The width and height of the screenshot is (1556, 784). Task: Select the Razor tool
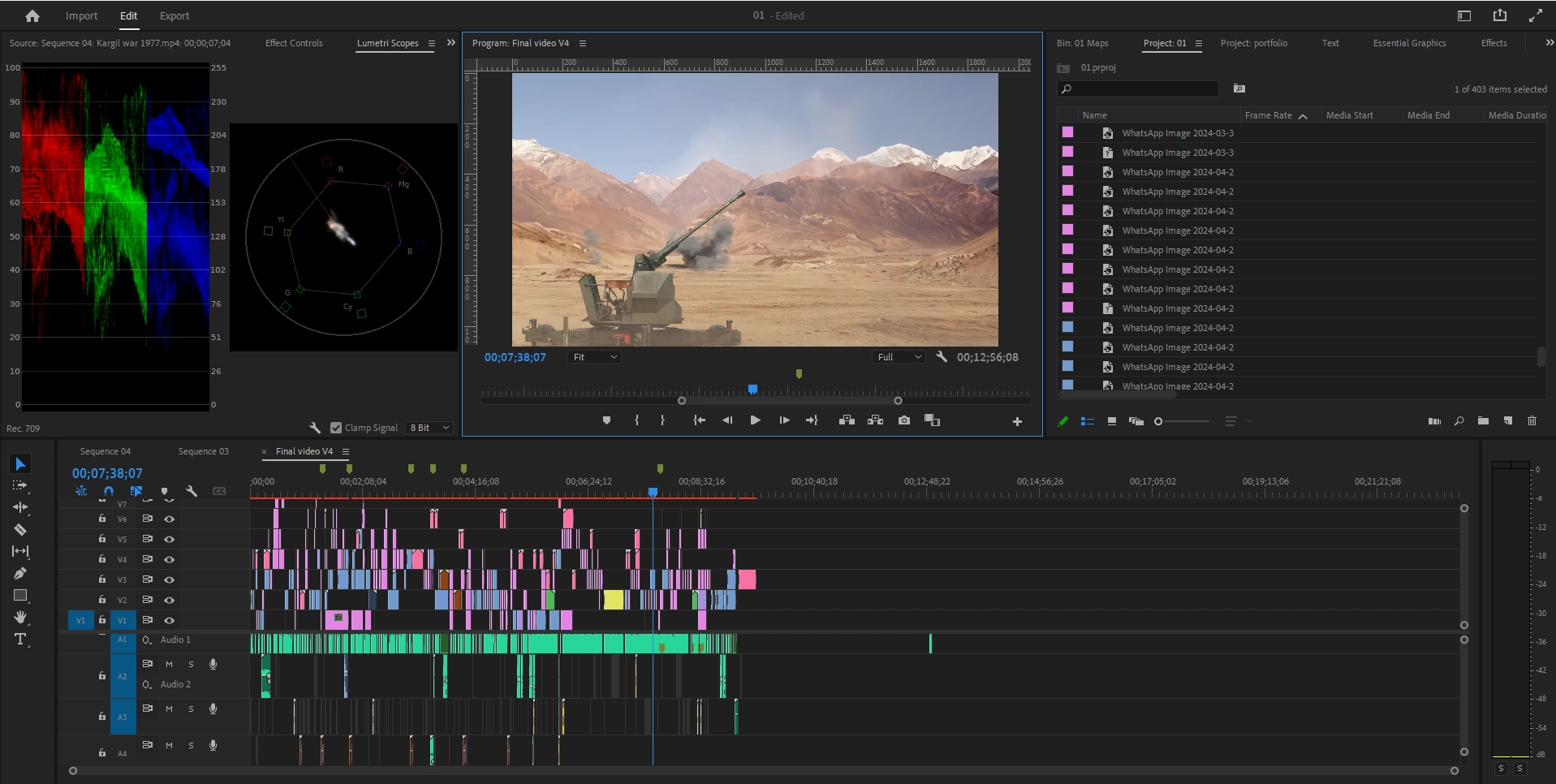(x=20, y=530)
